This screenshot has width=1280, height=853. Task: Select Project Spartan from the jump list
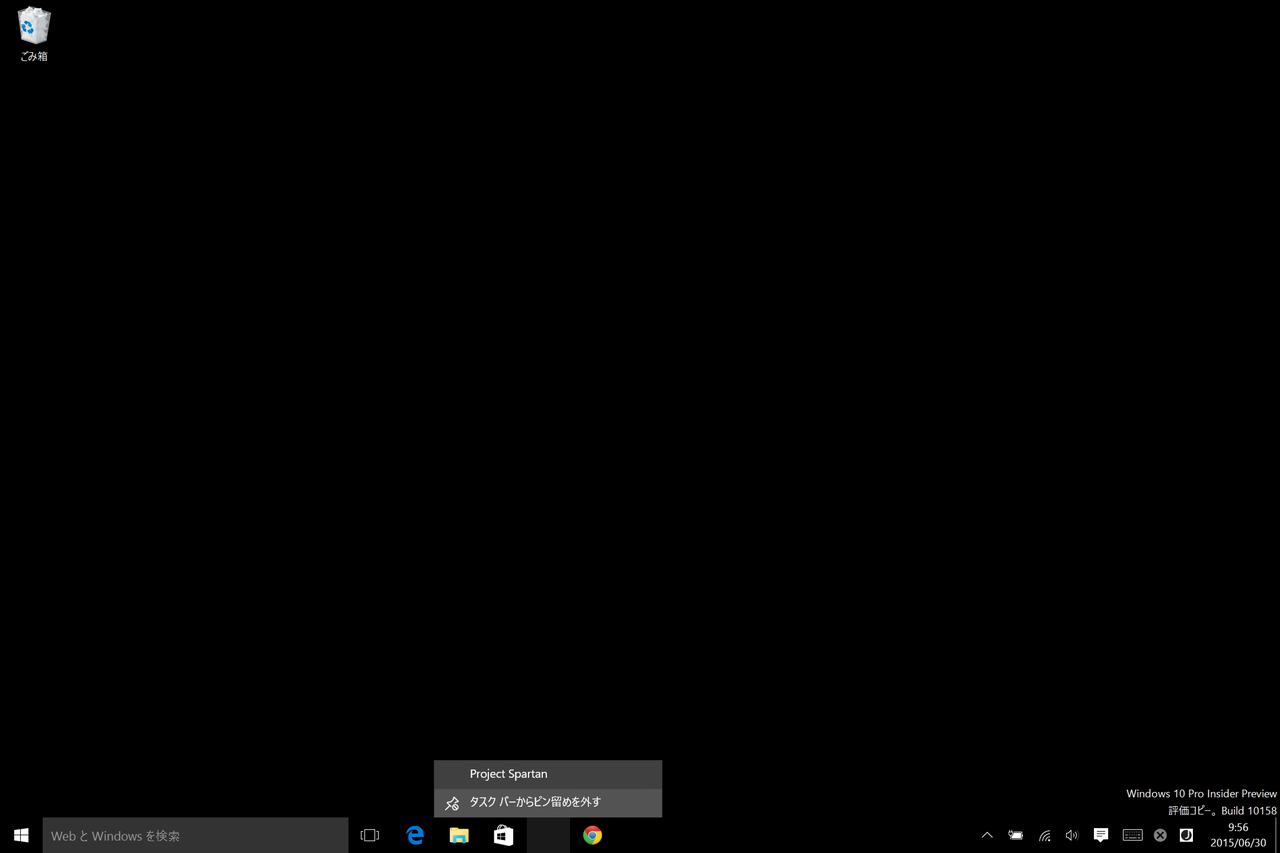(509, 773)
